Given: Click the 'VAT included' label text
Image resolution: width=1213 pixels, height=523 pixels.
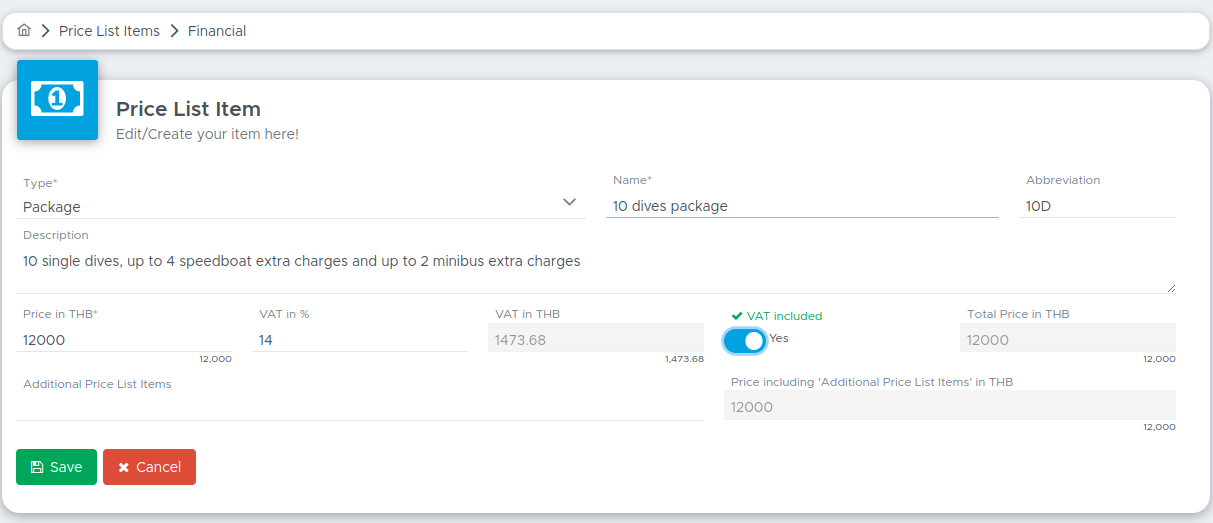Looking at the screenshot, I should 784,316.
